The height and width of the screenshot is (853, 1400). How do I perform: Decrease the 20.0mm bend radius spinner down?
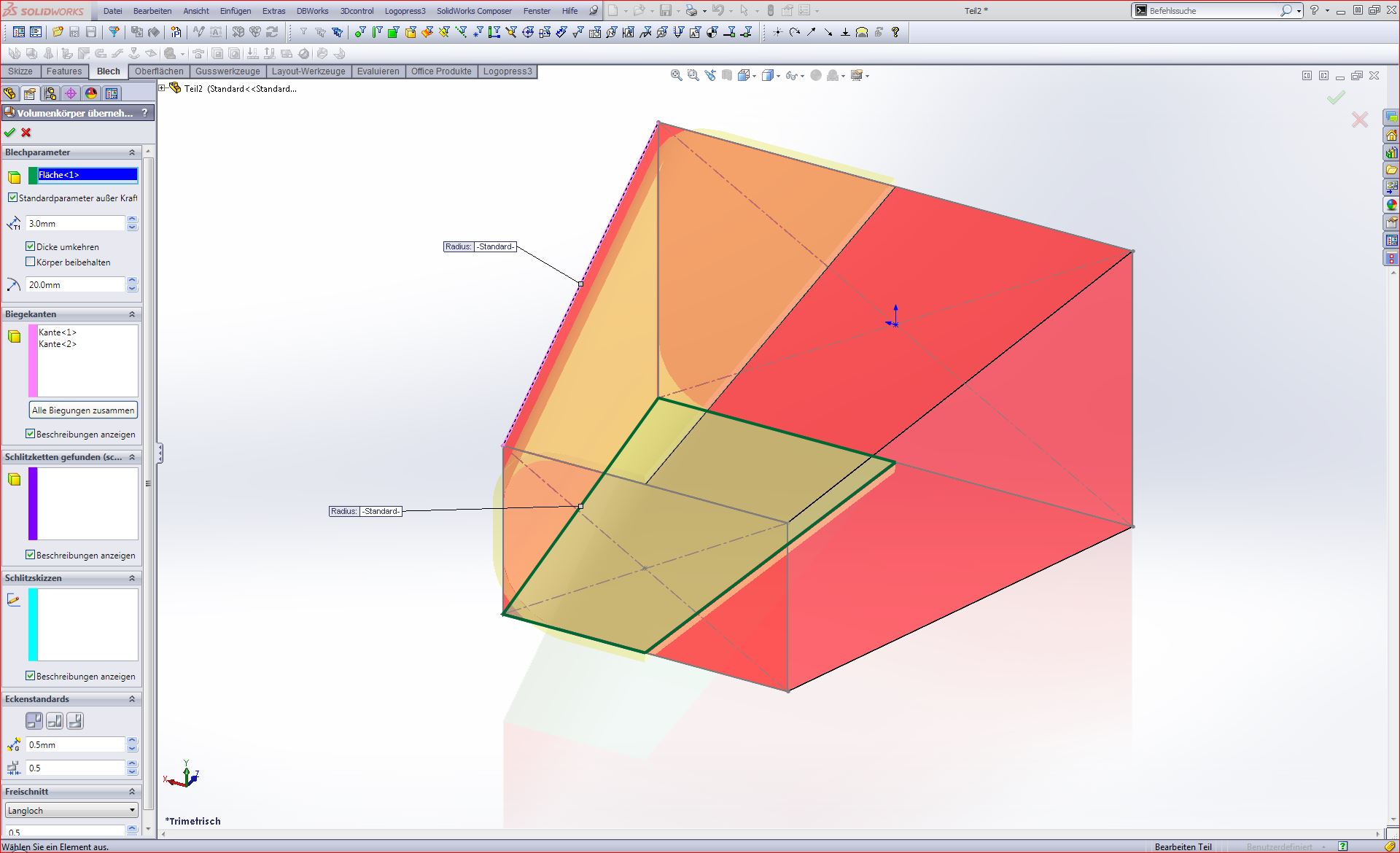pos(132,289)
